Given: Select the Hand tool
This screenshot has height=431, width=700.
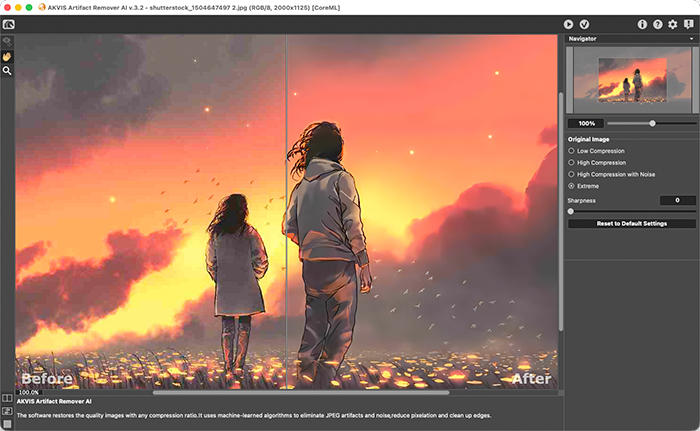Looking at the screenshot, I should (7, 56).
